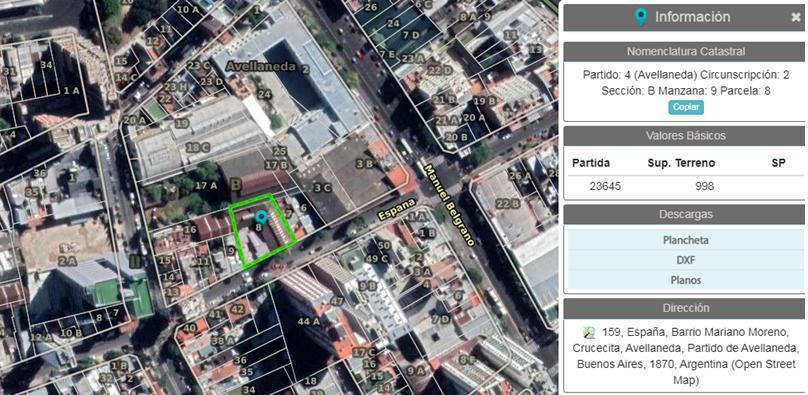The image size is (808, 395).
Task: Click the Descargas section header
Action: [685, 214]
